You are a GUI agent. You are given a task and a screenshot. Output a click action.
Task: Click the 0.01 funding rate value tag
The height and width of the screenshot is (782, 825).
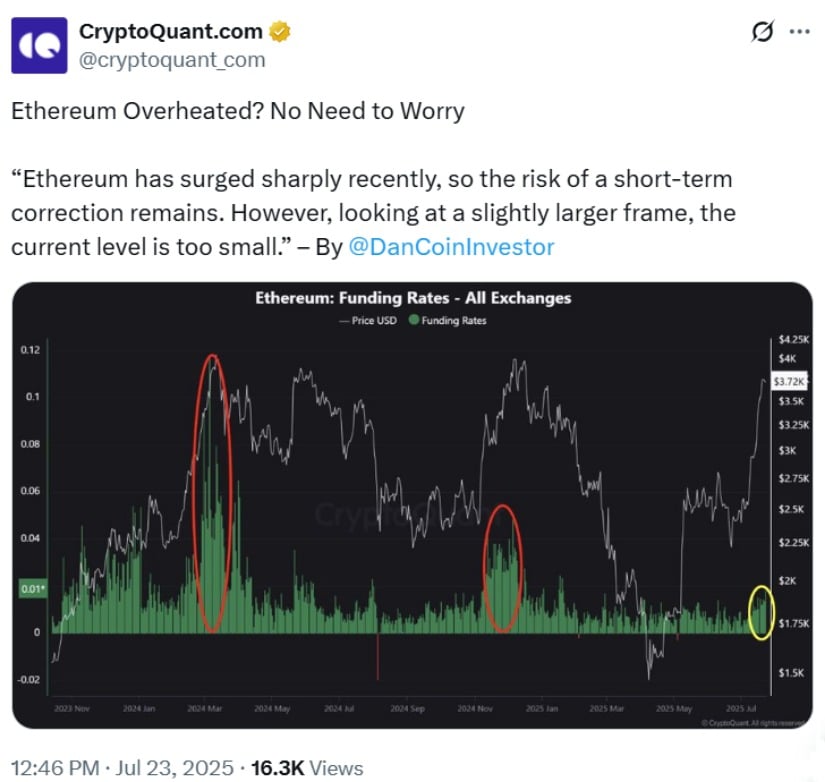[x=33, y=588]
